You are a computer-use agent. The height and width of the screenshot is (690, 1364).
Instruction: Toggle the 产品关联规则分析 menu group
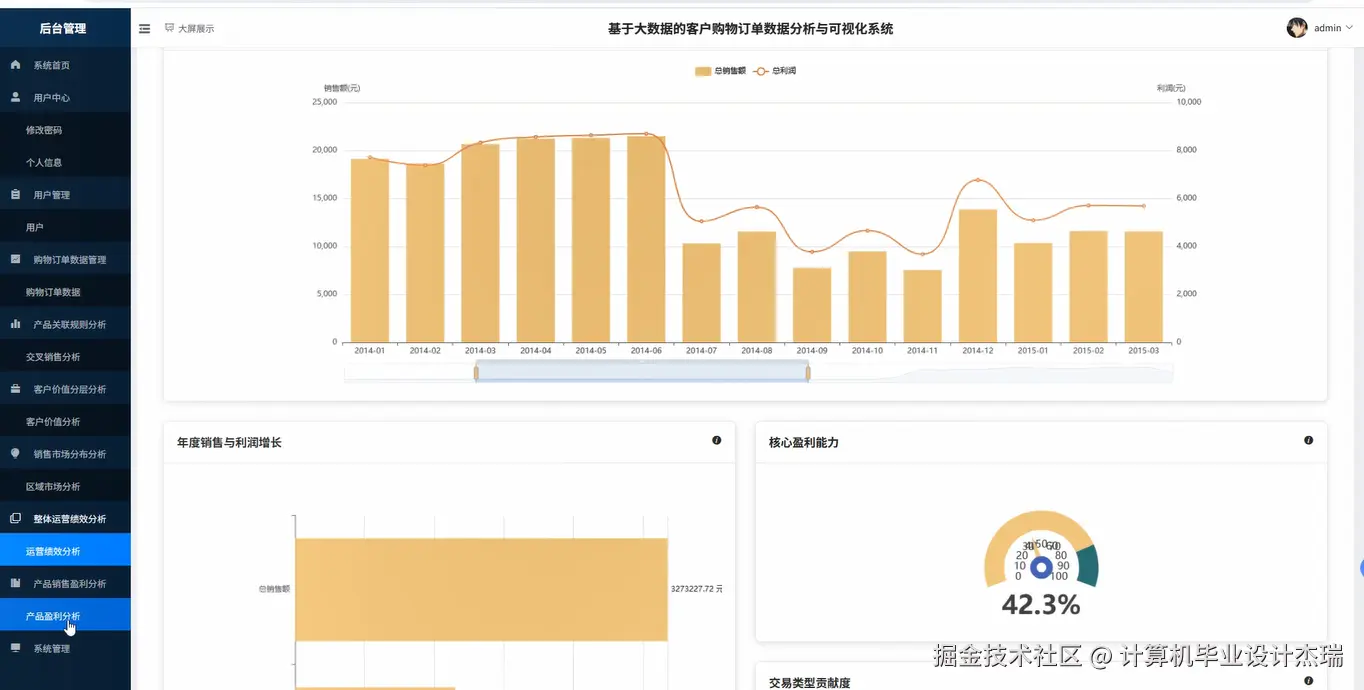click(65, 325)
